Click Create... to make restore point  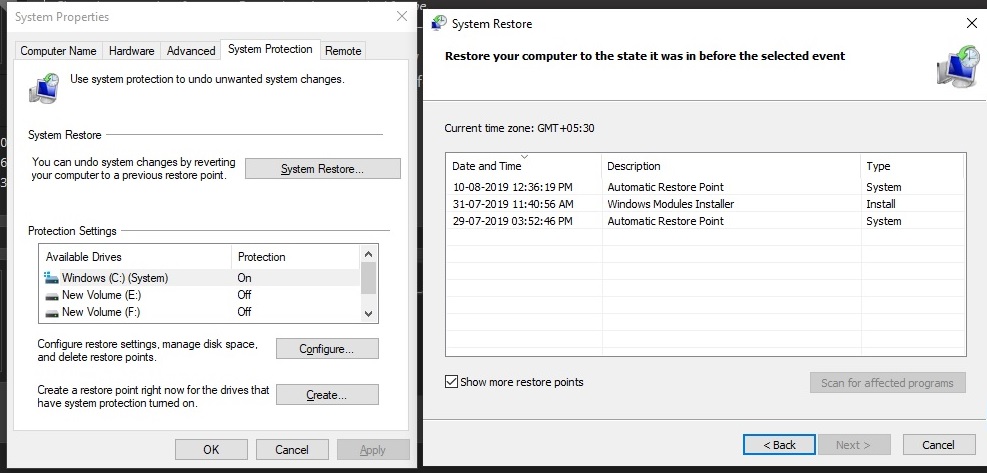(327, 395)
